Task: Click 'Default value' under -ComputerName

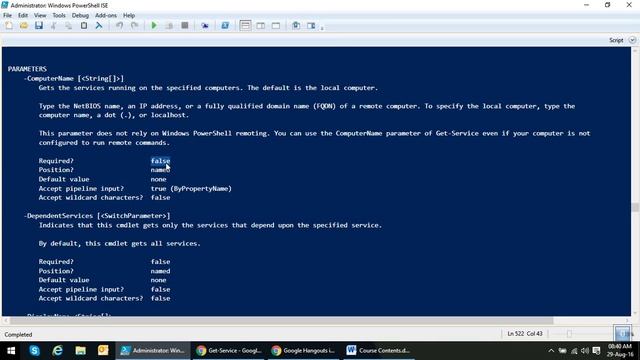Action: 64,179
